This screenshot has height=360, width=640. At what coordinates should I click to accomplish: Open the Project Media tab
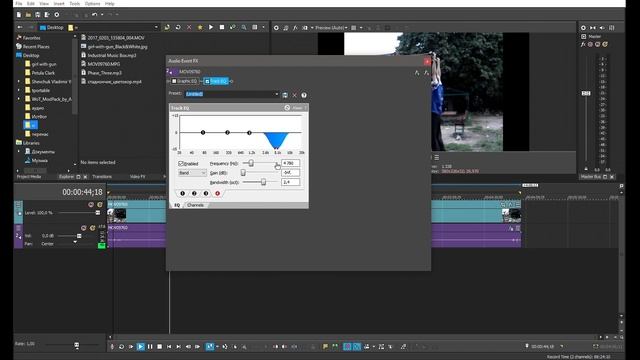29,177
